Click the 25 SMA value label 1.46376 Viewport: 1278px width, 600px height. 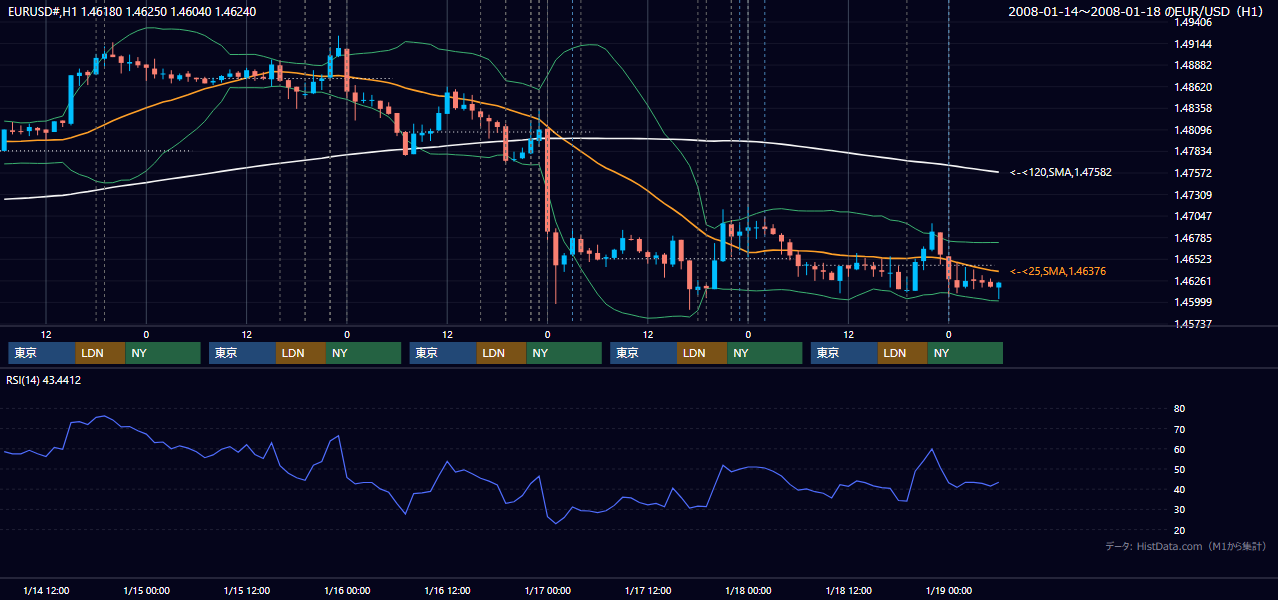point(1058,271)
